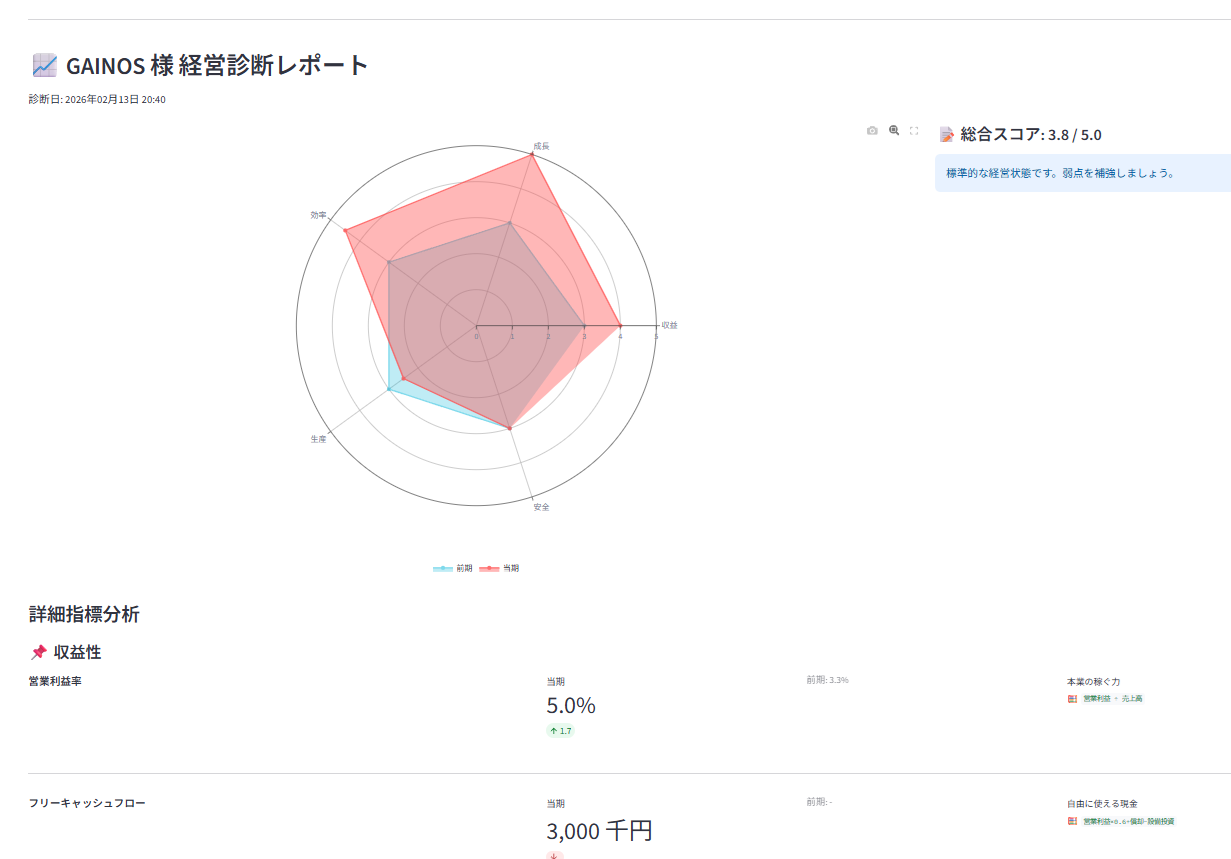Click the green ↑1.7 badge under 5.0%

[559, 731]
